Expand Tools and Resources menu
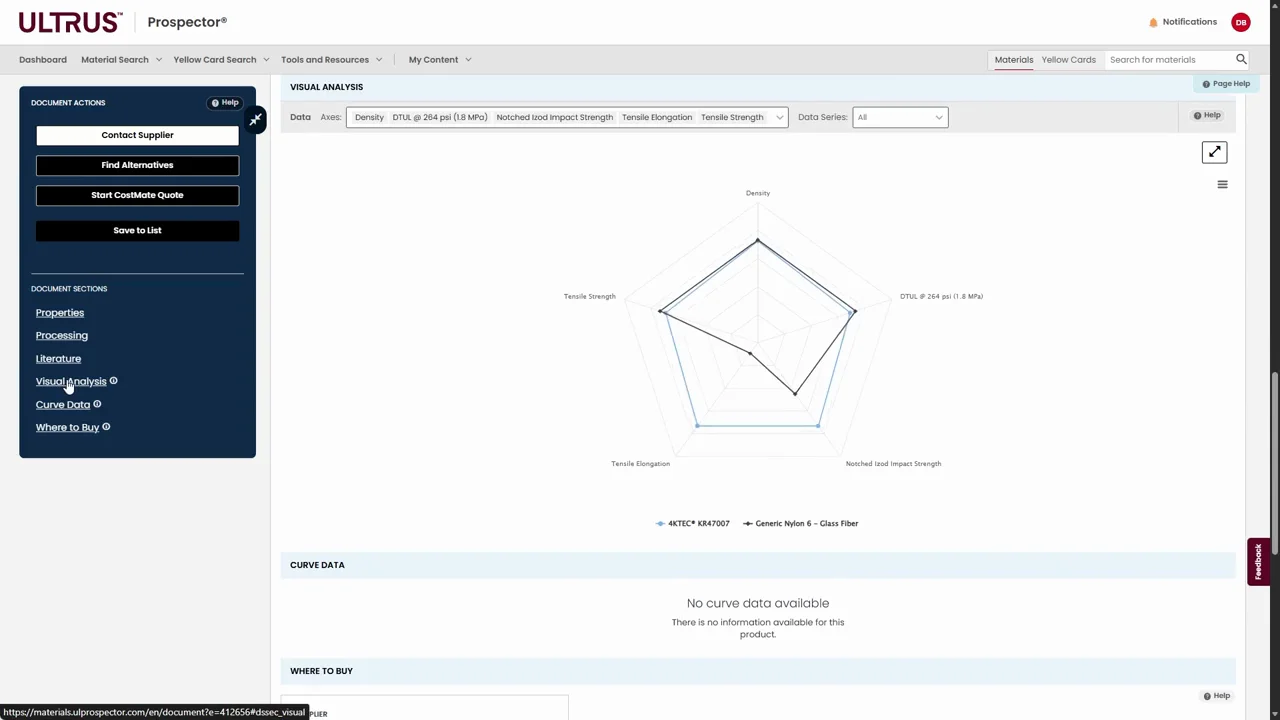 331,59
